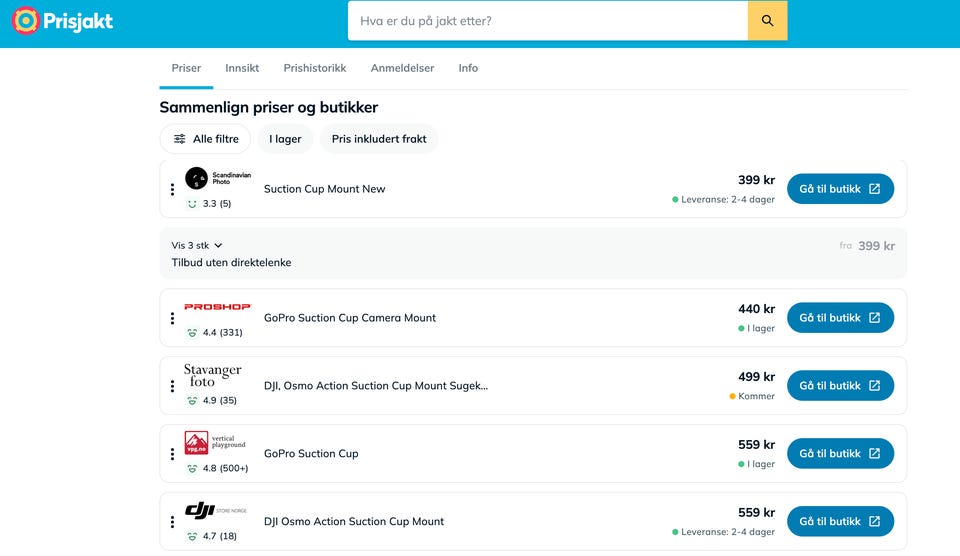Click the rating smiley next to 4.9 (35)
Viewport: 960px width, 556px height.
[x=192, y=400]
